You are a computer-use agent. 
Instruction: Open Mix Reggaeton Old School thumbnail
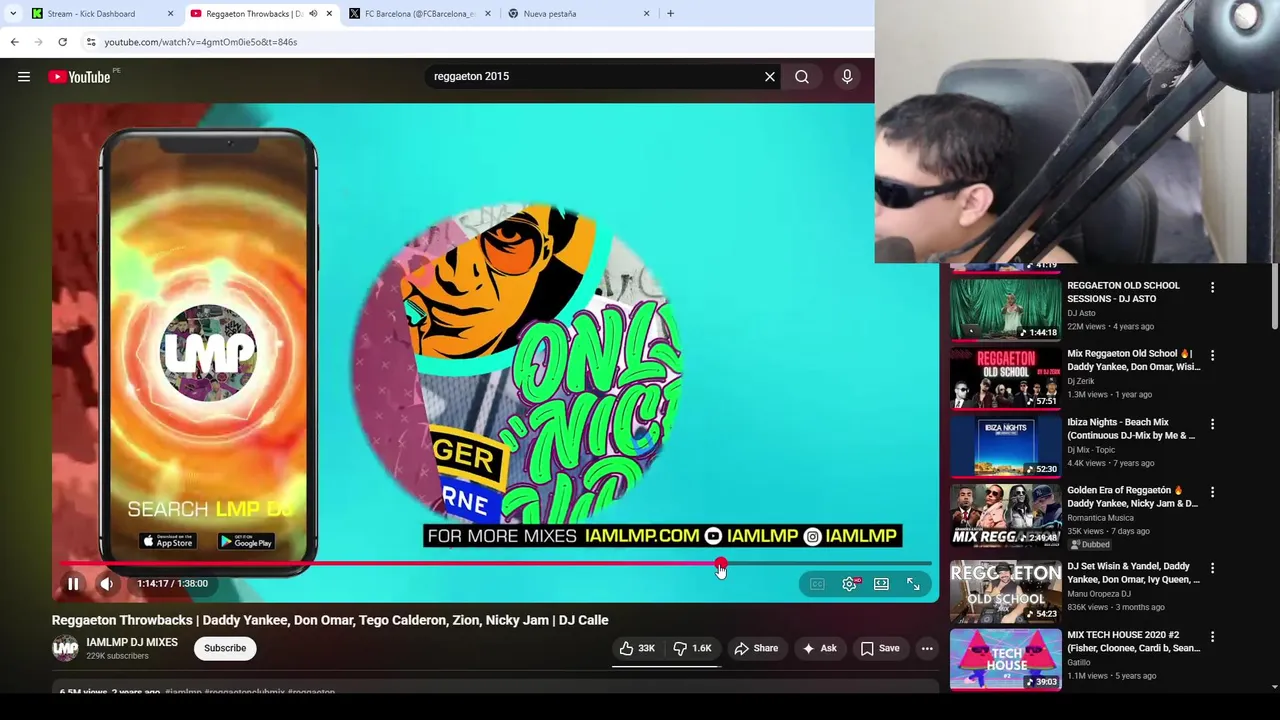tap(1005, 378)
